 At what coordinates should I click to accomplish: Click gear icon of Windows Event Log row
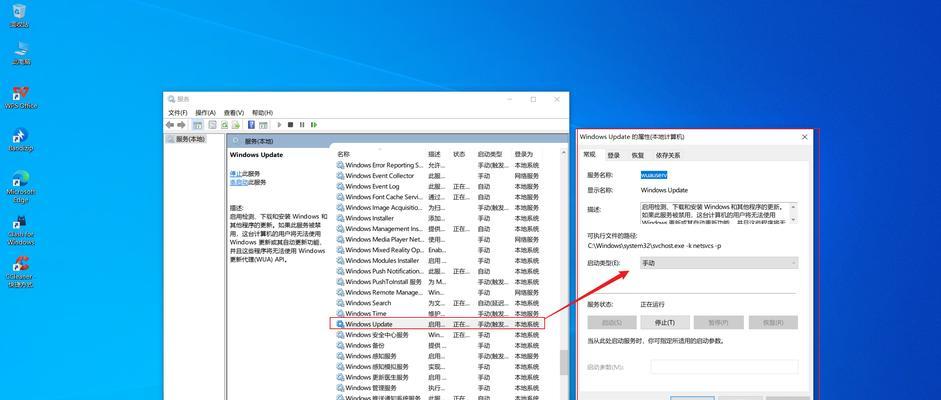[x=340, y=186]
